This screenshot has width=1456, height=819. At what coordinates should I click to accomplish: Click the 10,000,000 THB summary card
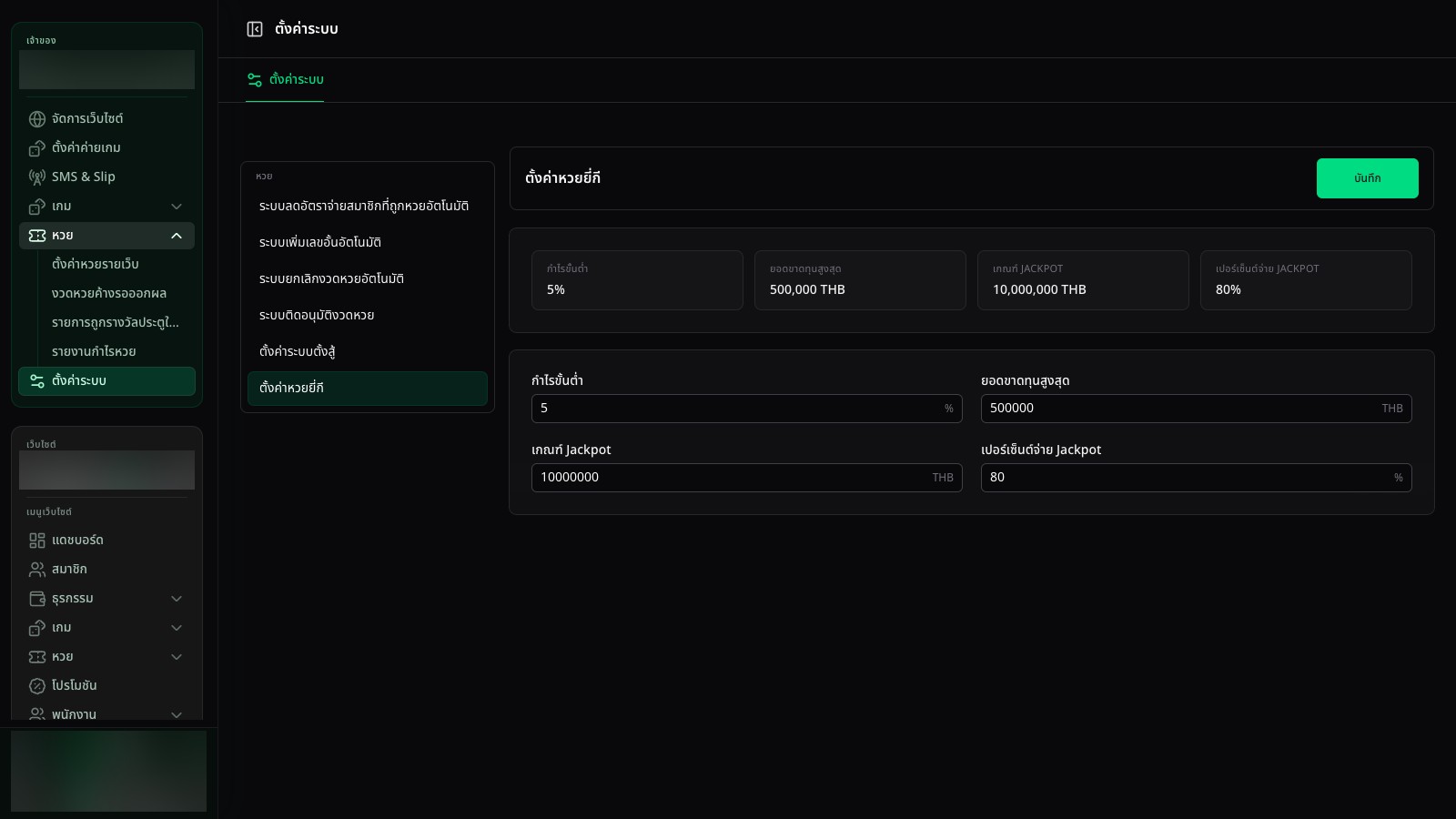(x=1083, y=280)
